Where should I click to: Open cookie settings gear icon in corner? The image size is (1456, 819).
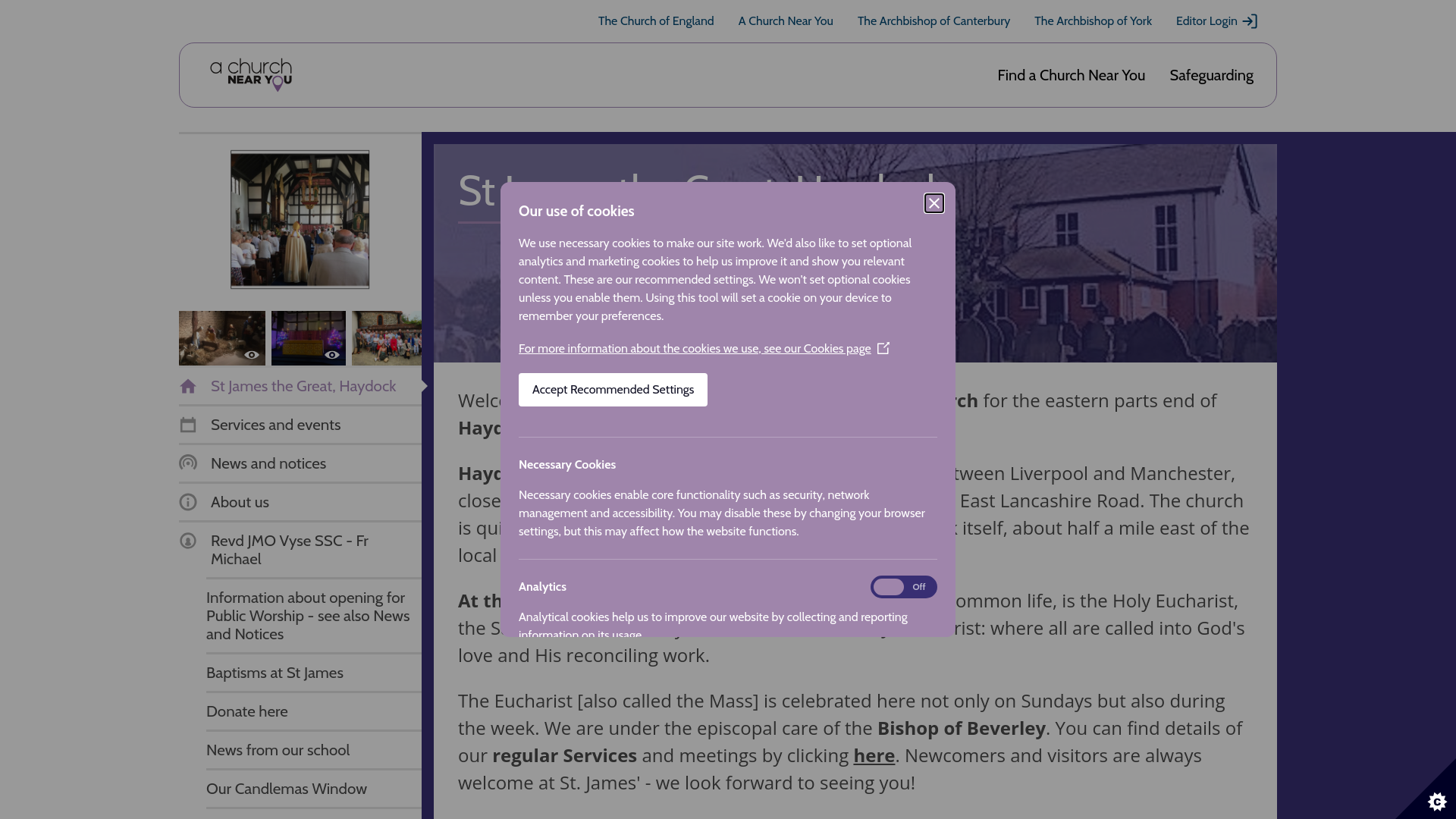[1437, 802]
